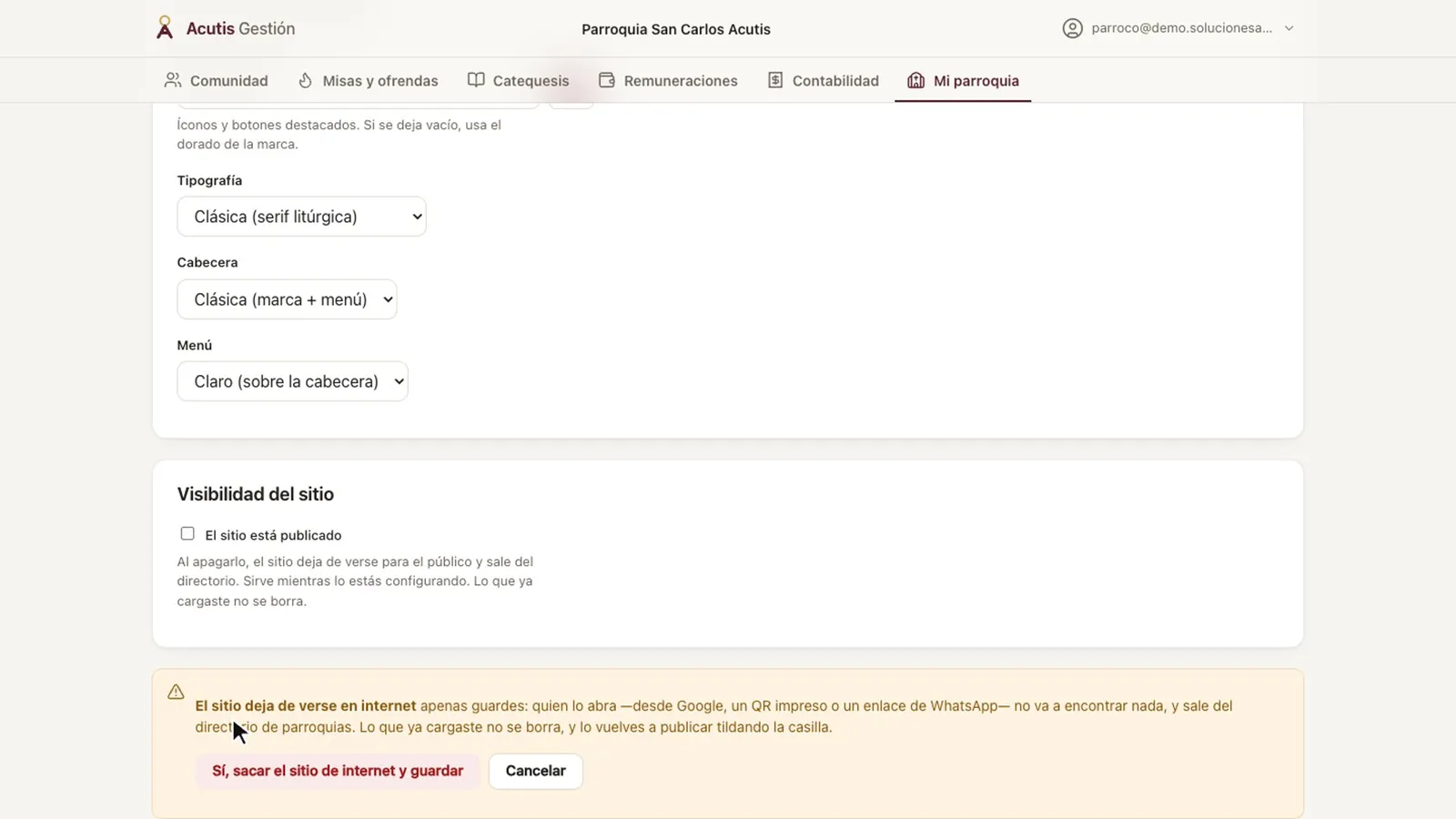Open the Misas y ofrendas tab
The height and width of the screenshot is (819, 1456).
point(368,80)
